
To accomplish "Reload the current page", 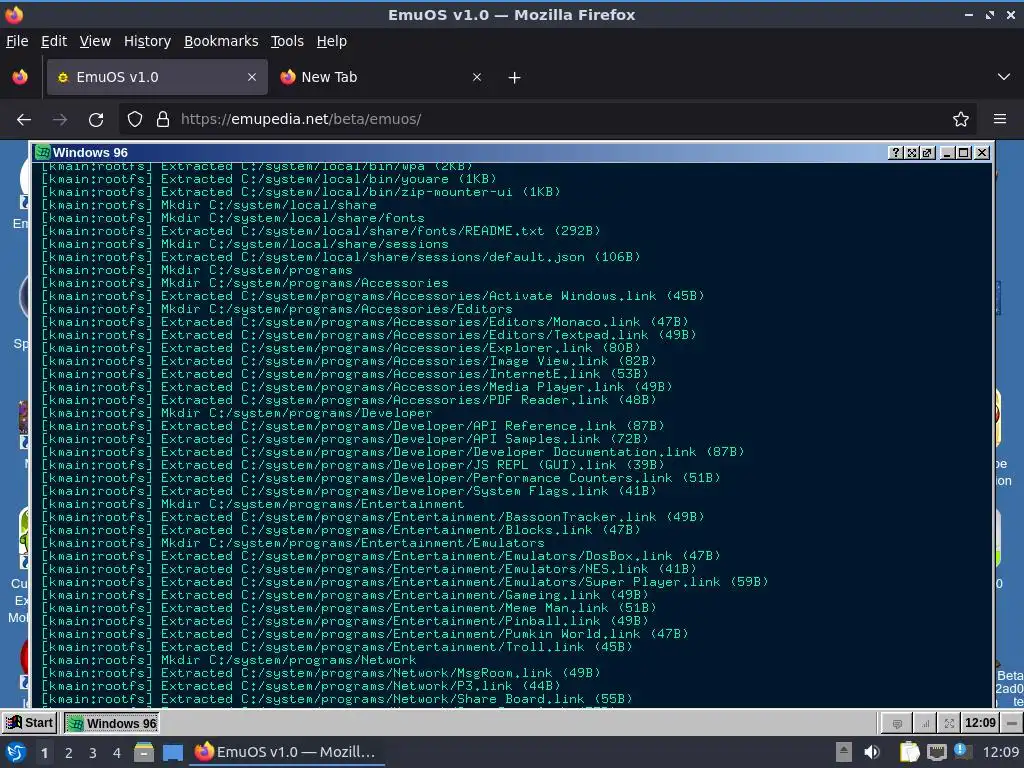I will click(96, 120).
